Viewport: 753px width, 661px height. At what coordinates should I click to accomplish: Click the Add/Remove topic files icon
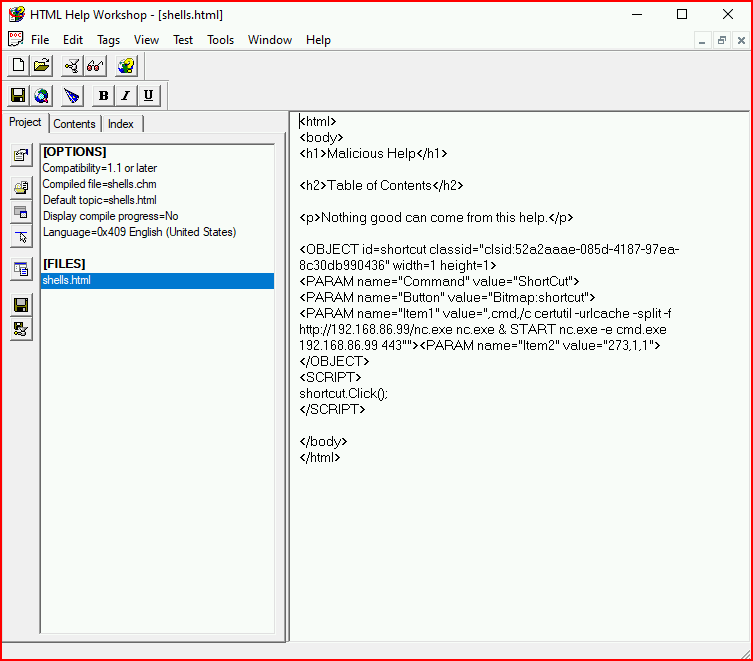[21, 187]
